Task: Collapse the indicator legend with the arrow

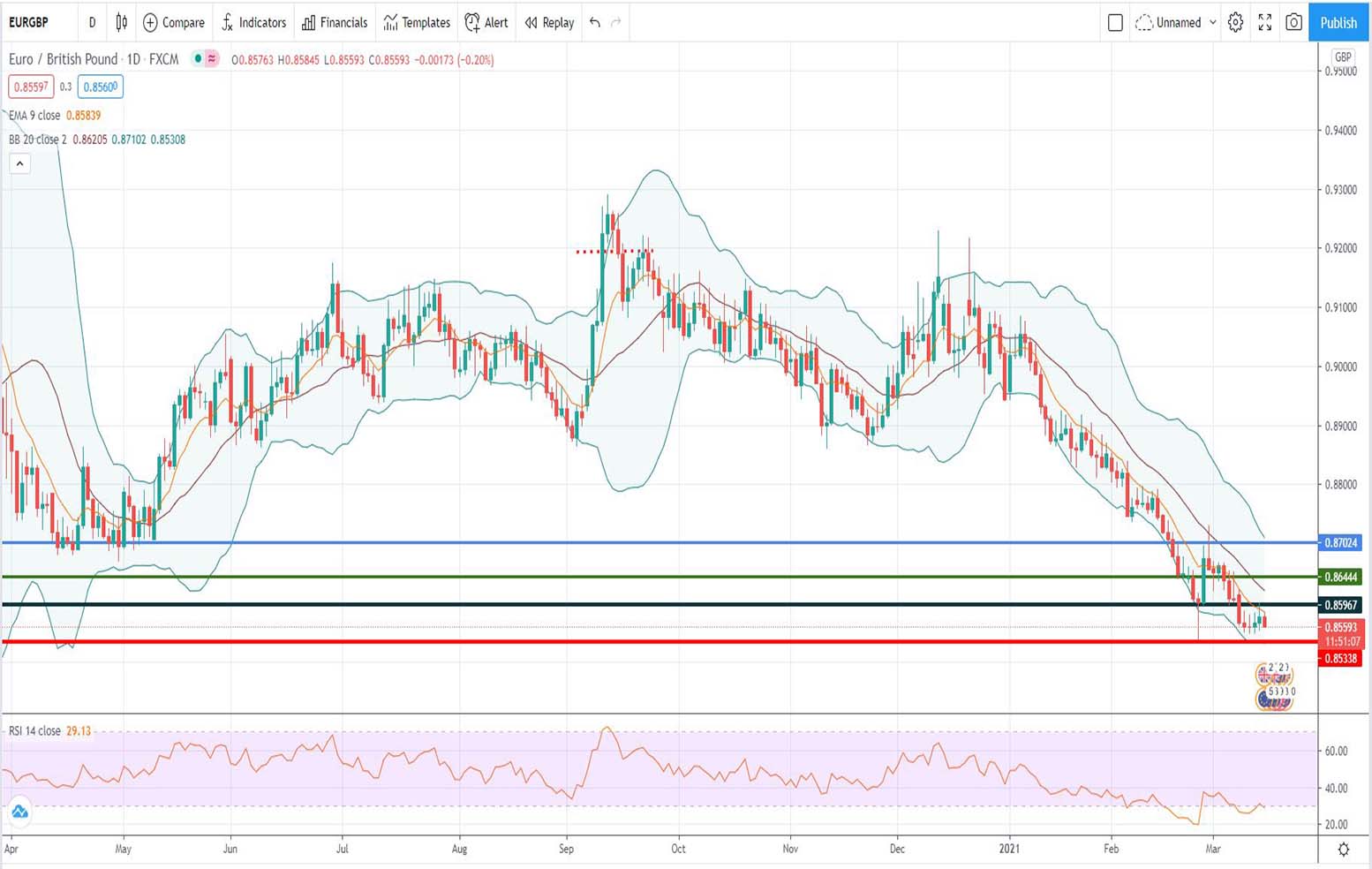Action: tap(19, 163)
